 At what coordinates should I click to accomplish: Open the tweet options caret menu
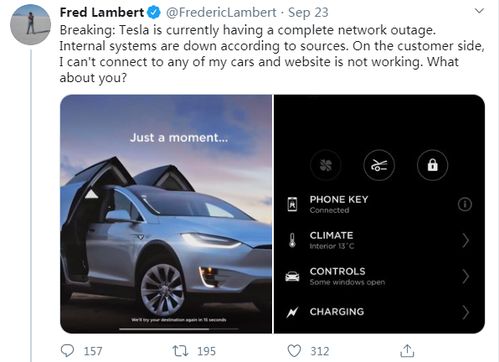[479, 11]
